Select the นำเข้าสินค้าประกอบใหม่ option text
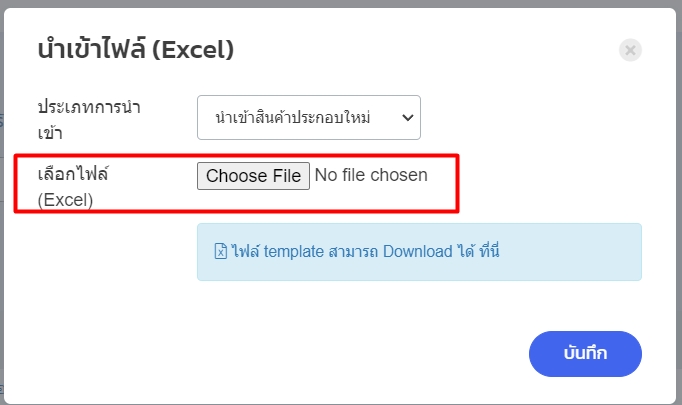The width and height of the screenshot is (682, 405). click(292, 118)
